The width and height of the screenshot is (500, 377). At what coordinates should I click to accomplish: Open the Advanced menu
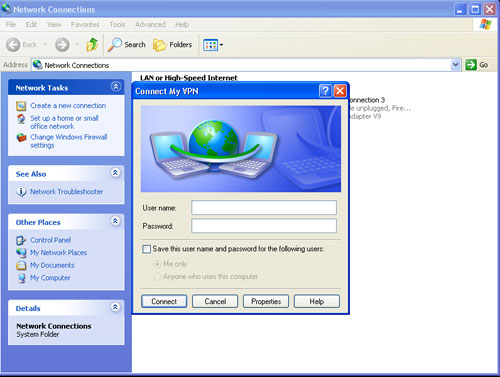click(x=150, y=25)
